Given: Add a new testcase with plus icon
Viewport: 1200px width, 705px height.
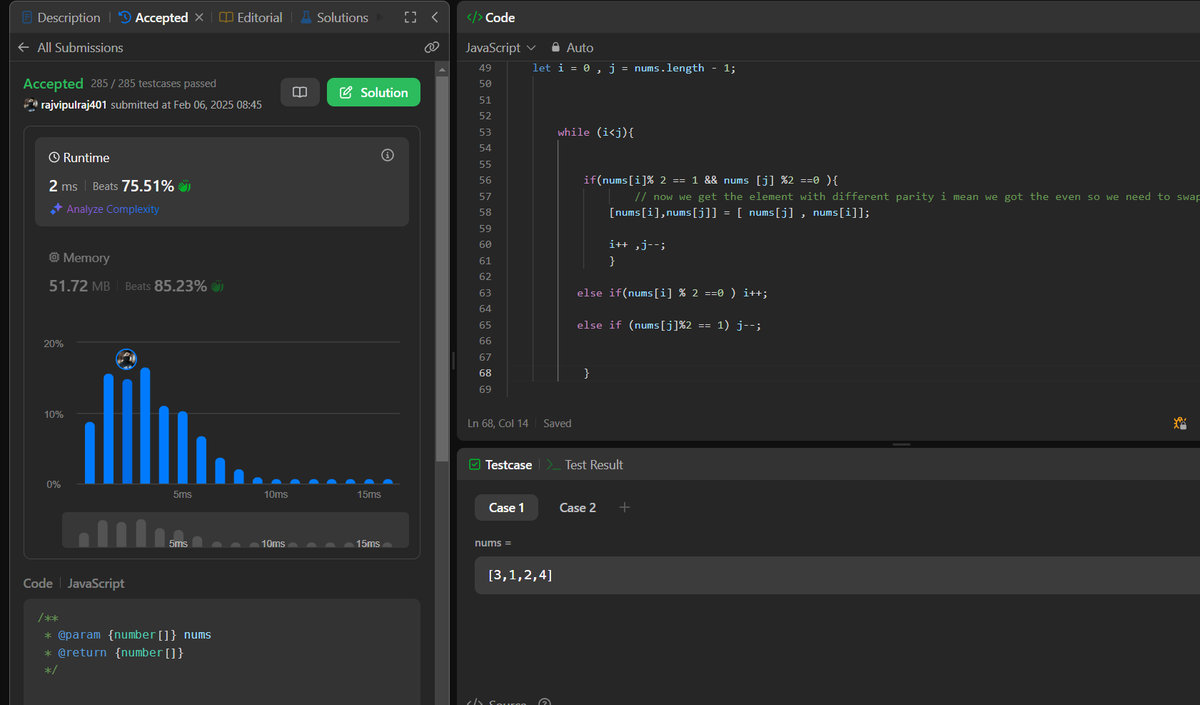Looking at the screenshot, I should click(x=625, y=507).
